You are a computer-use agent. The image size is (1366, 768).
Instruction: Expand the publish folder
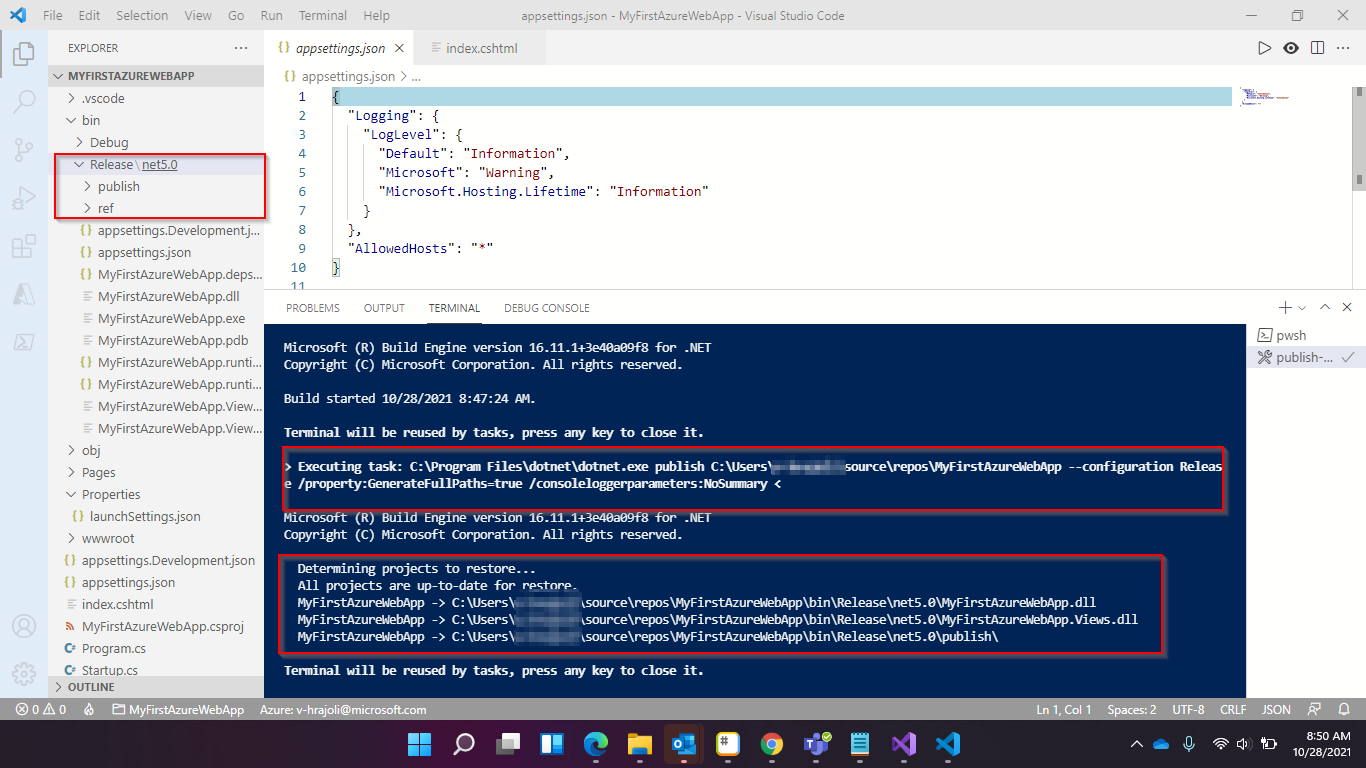(x=156, y=186)
